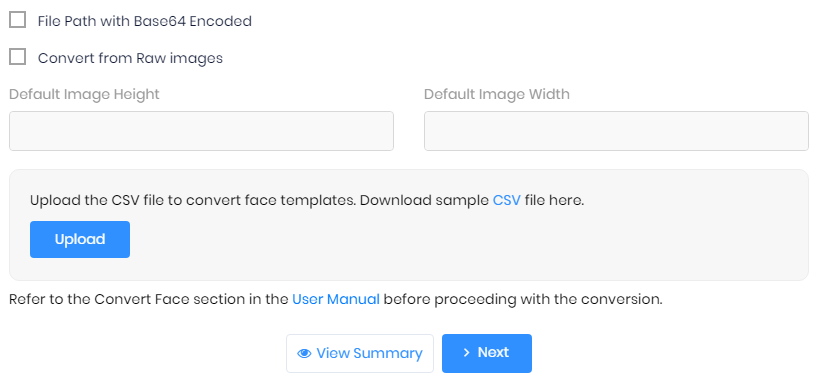Viewport: 820px width, 383px height.
Task: Click the 'File Path with Base64 Encoded' label
Action: pyautogui.click(x=144, y=21)
